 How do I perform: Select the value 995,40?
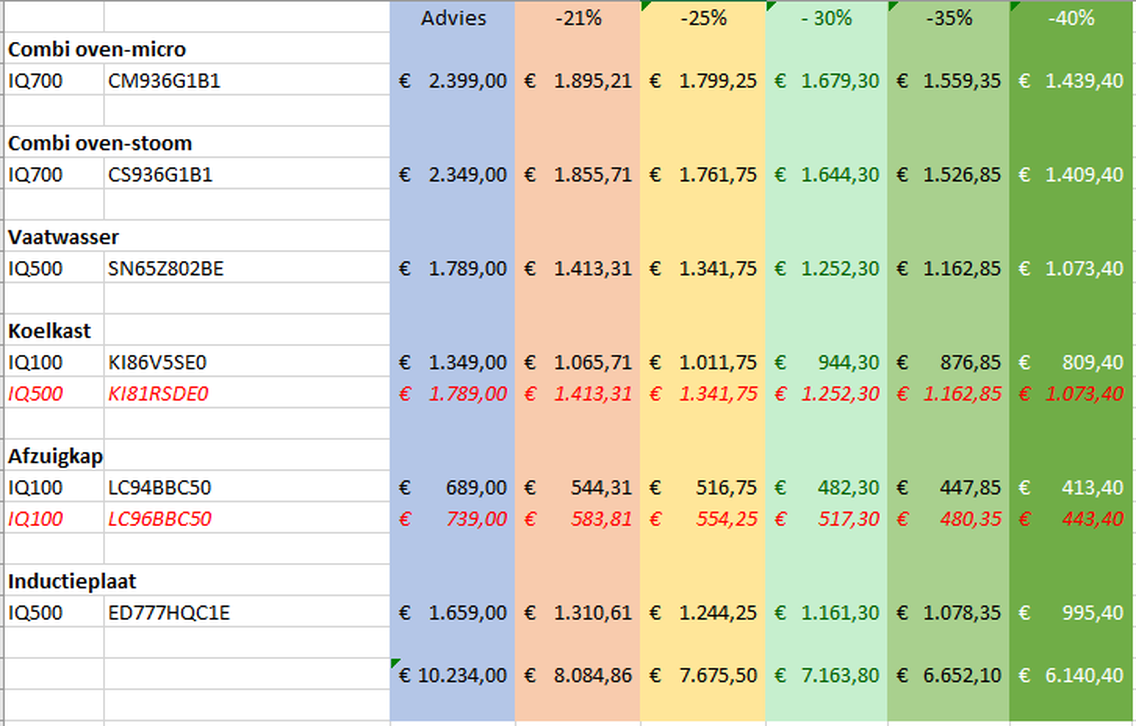(1072, 612)
